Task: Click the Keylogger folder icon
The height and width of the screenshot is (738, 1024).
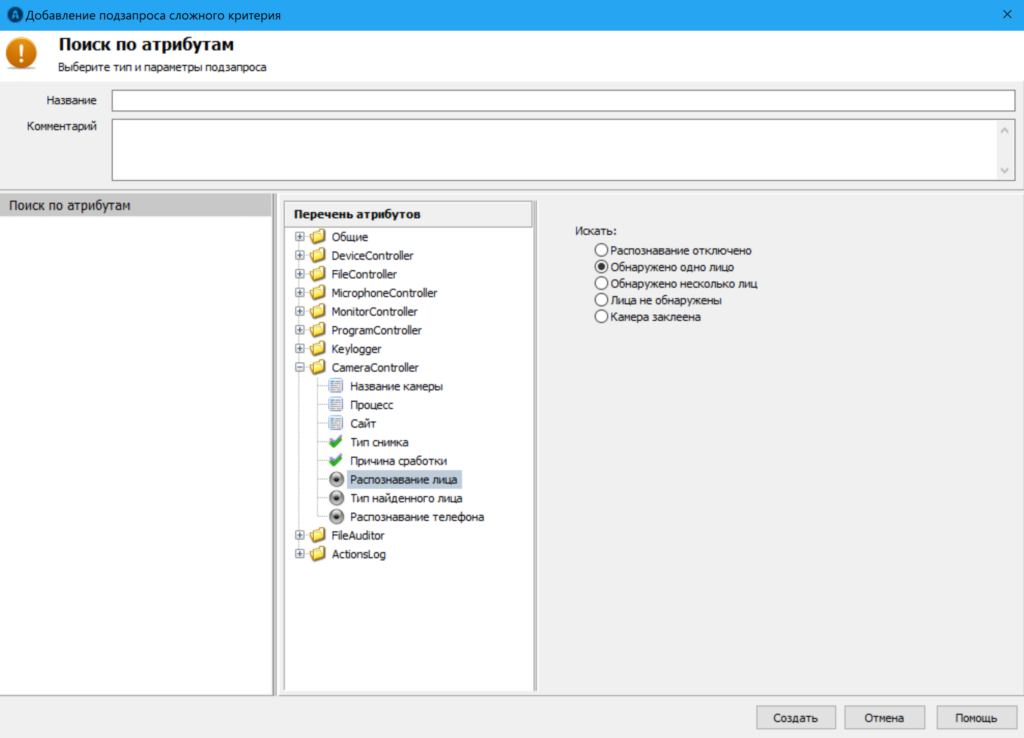Action: coord(318,349)
